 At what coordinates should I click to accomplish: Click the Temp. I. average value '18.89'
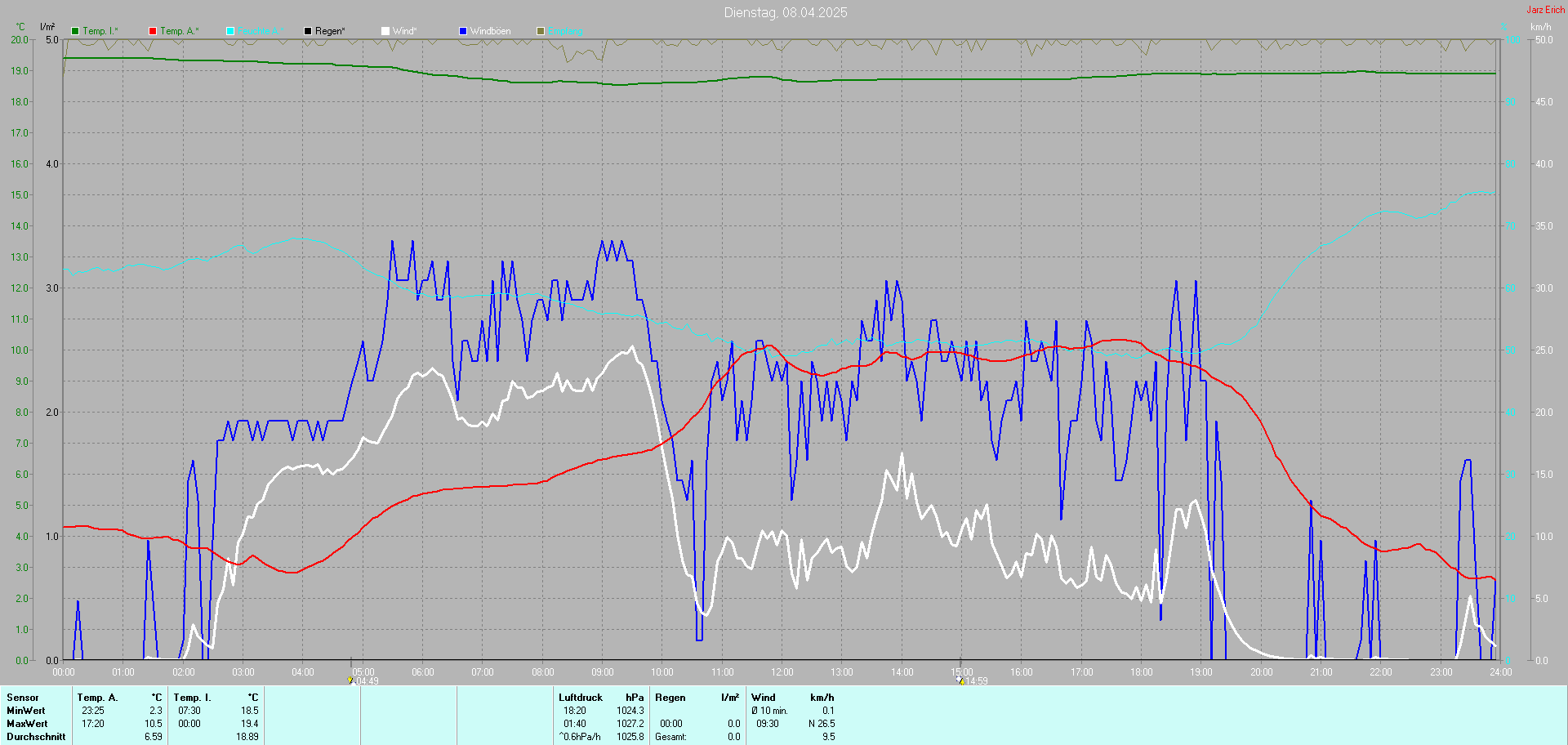pyautogui.click(x=247, y=737)
